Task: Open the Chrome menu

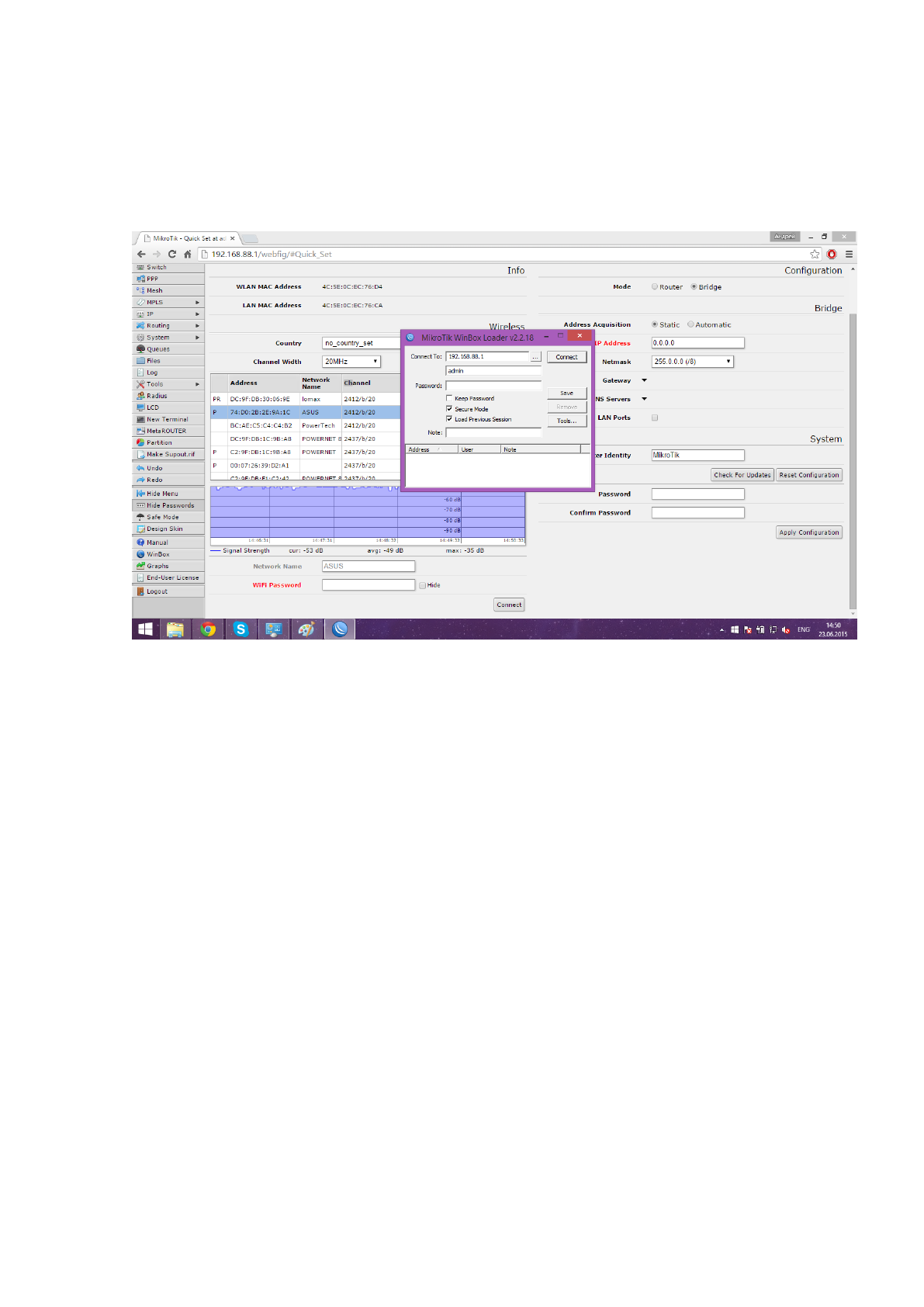Action: point(849,254)
